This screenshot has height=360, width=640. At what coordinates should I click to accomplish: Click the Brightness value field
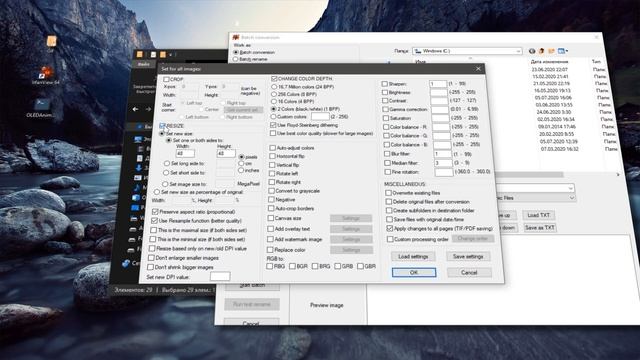click(x=439, y=93)
